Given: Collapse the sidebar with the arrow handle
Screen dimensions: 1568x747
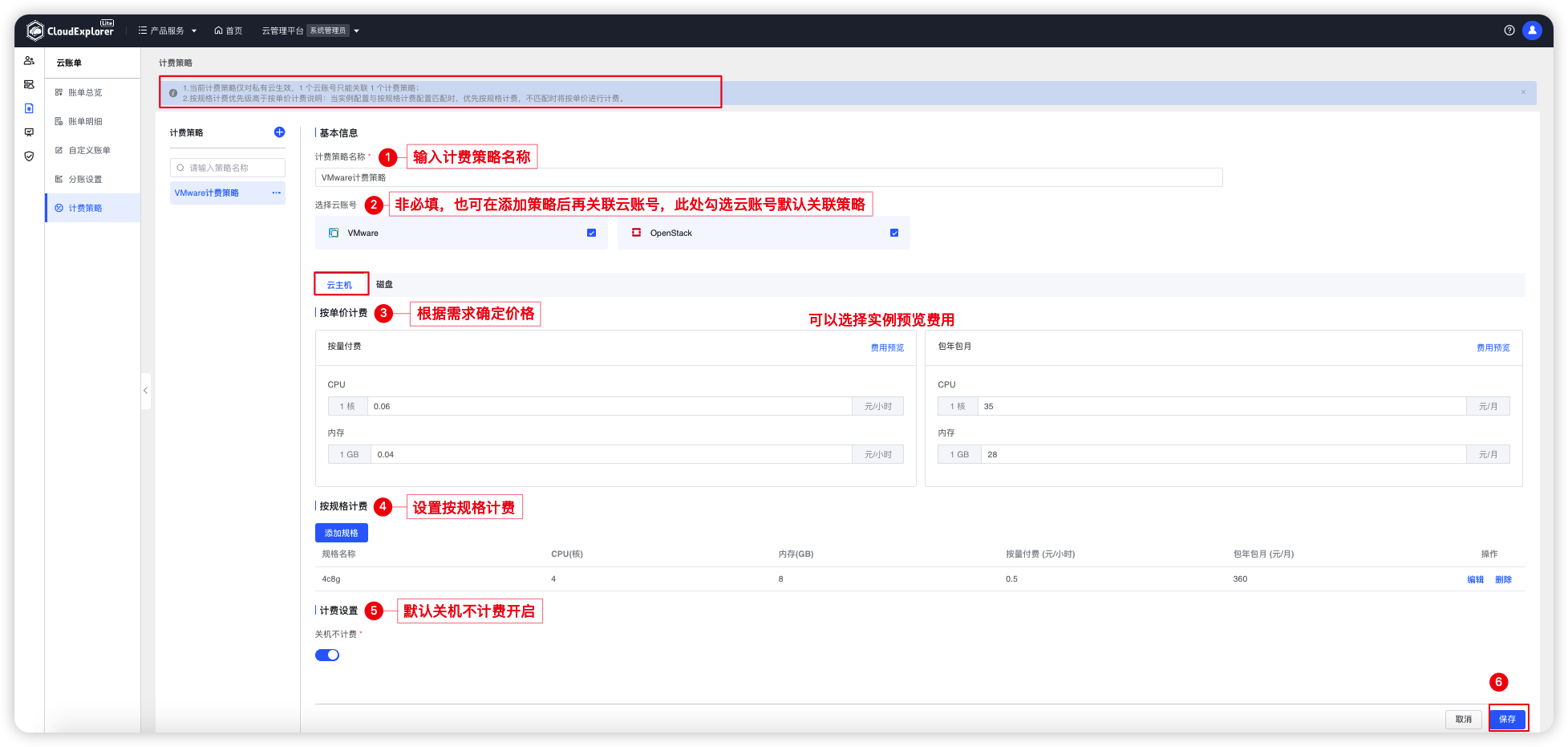Looking at the screenshot, I should 145,391.
